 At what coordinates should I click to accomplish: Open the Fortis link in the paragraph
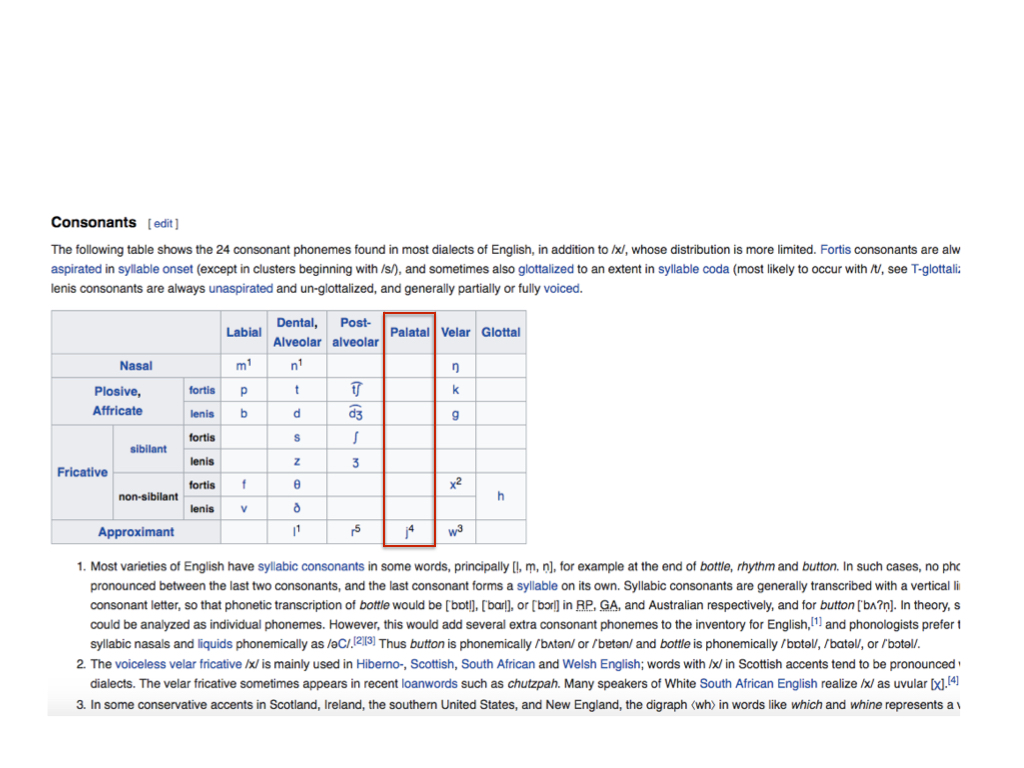[x=836, y=249]
